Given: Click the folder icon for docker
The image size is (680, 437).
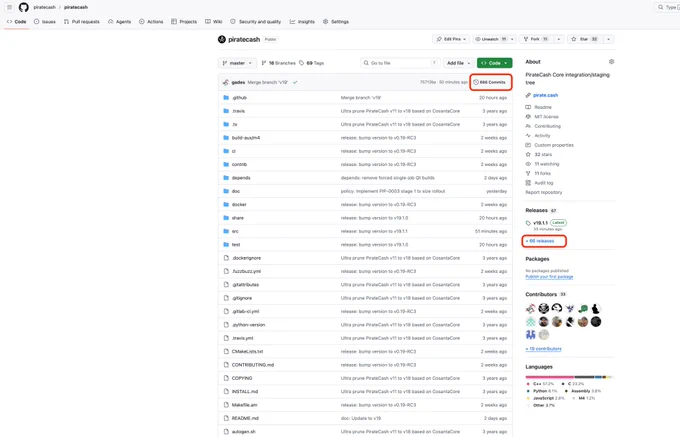Looking at the screenshot, I should coord(226,204).
